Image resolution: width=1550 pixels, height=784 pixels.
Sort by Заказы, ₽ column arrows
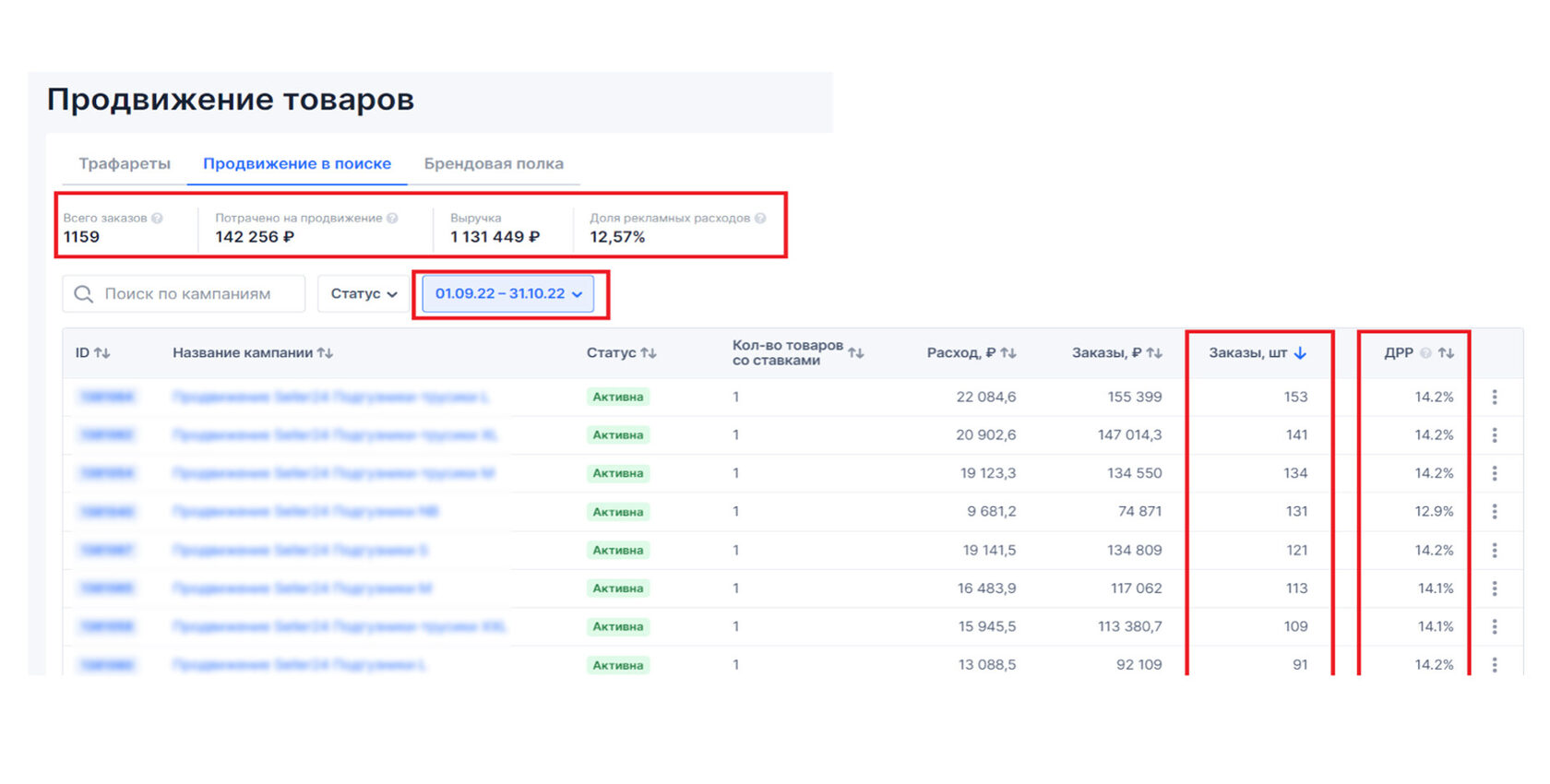[1154, 353]
